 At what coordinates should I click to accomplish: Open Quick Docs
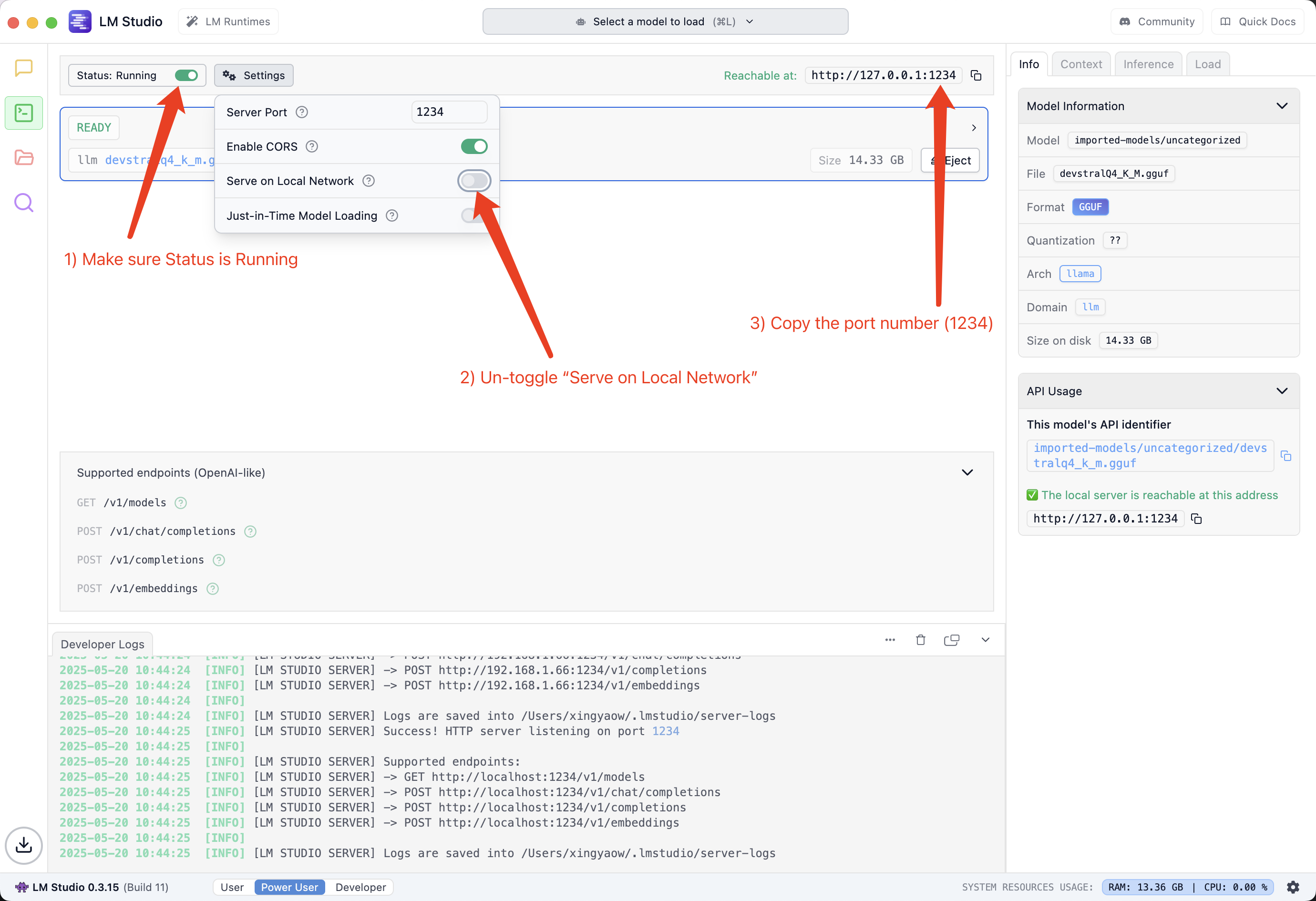[x=1258, y=21]
